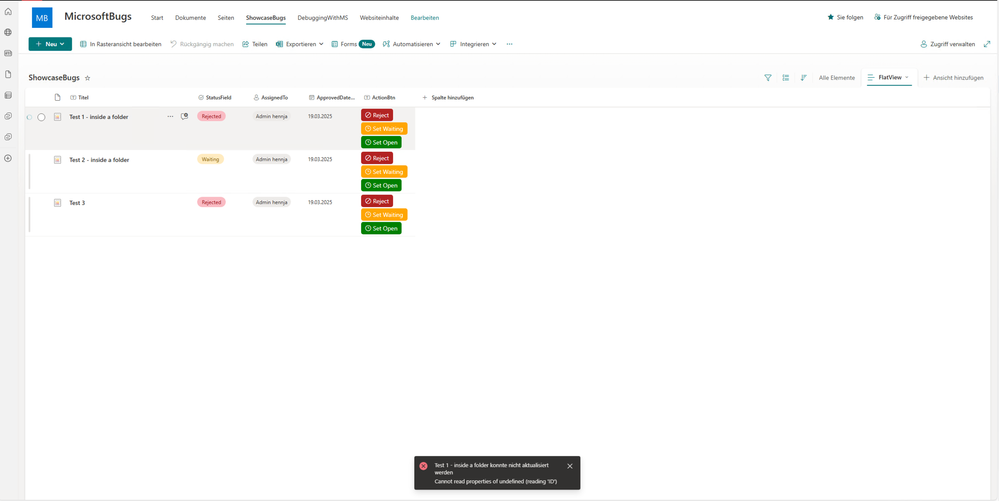999x501 pixels.
Task: Click Teilen share command
Action: (255, 44)
